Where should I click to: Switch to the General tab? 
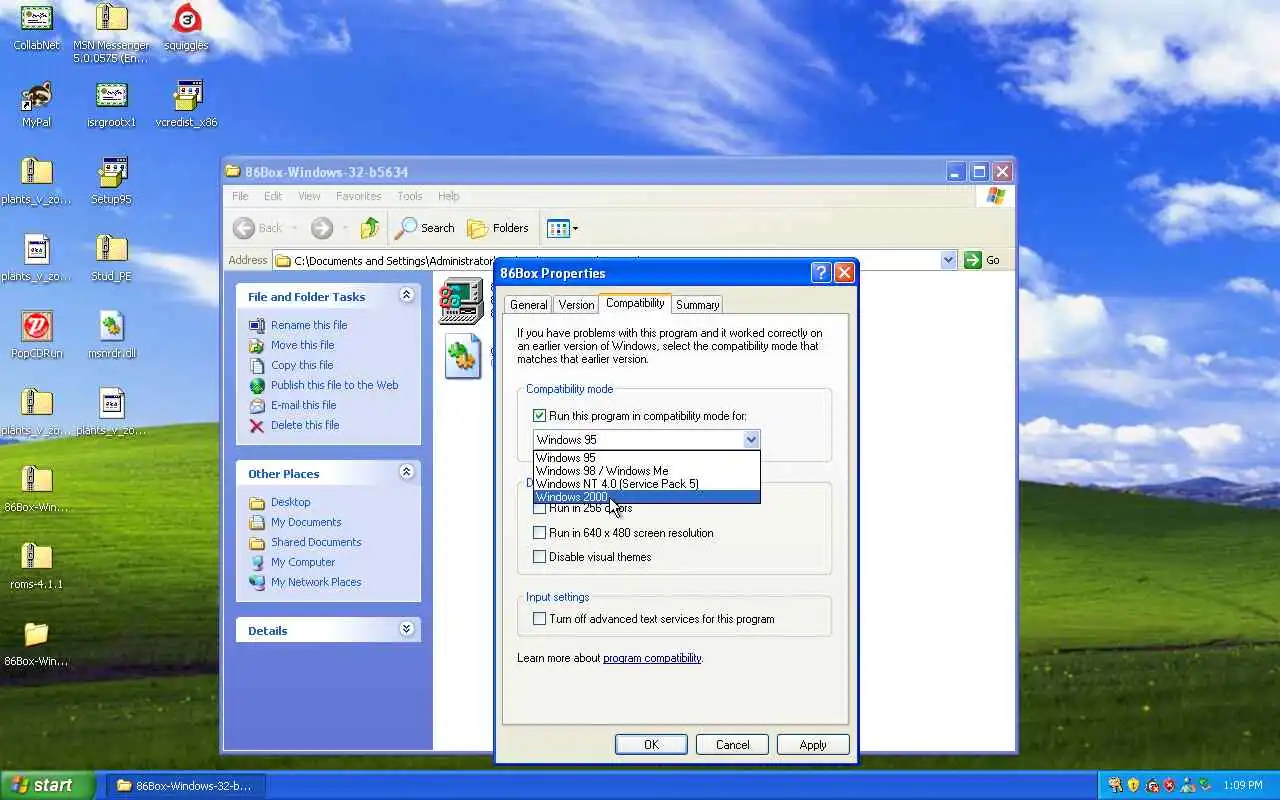(x=528, y=305)
